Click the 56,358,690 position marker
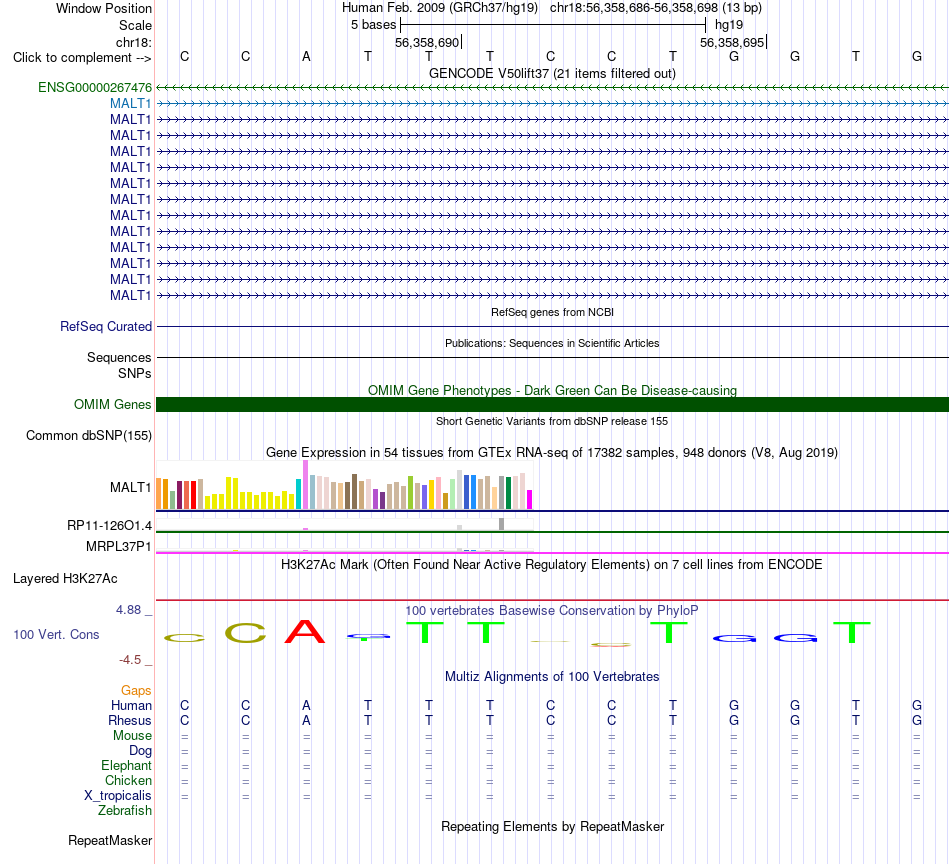The height and width of the screenshot is (864, 950). coord(428,42)
